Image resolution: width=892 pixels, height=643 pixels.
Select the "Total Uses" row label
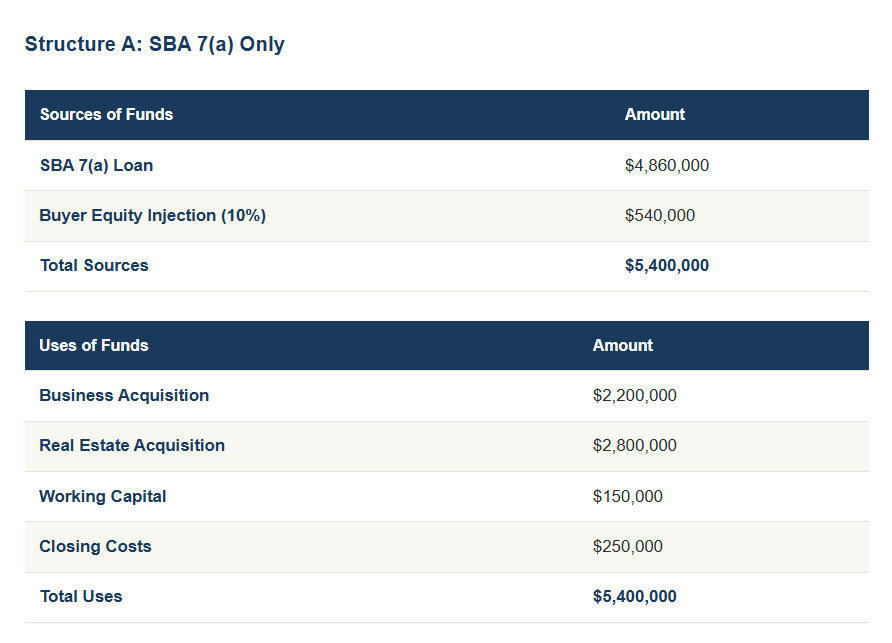[81, 596]
